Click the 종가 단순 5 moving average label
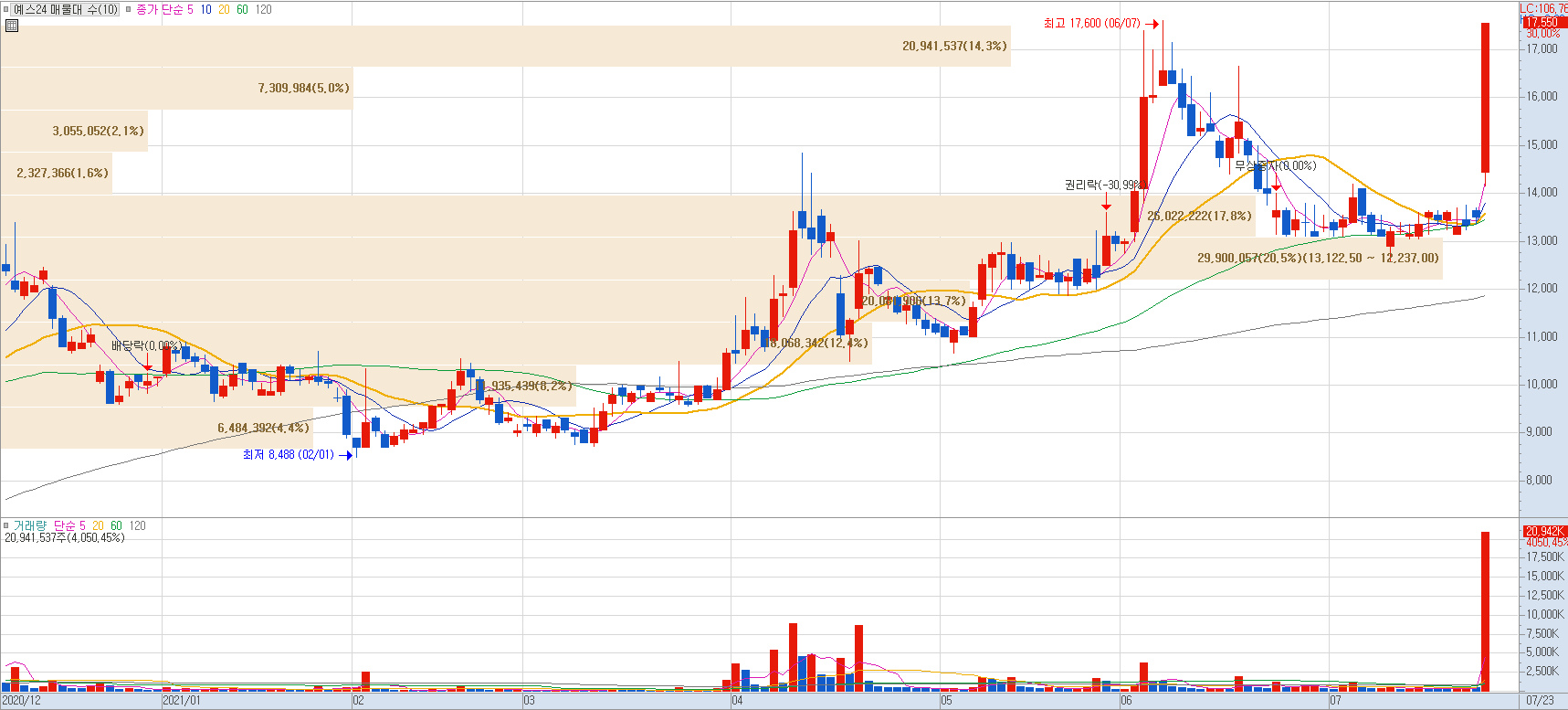 (x=164, y=9)
